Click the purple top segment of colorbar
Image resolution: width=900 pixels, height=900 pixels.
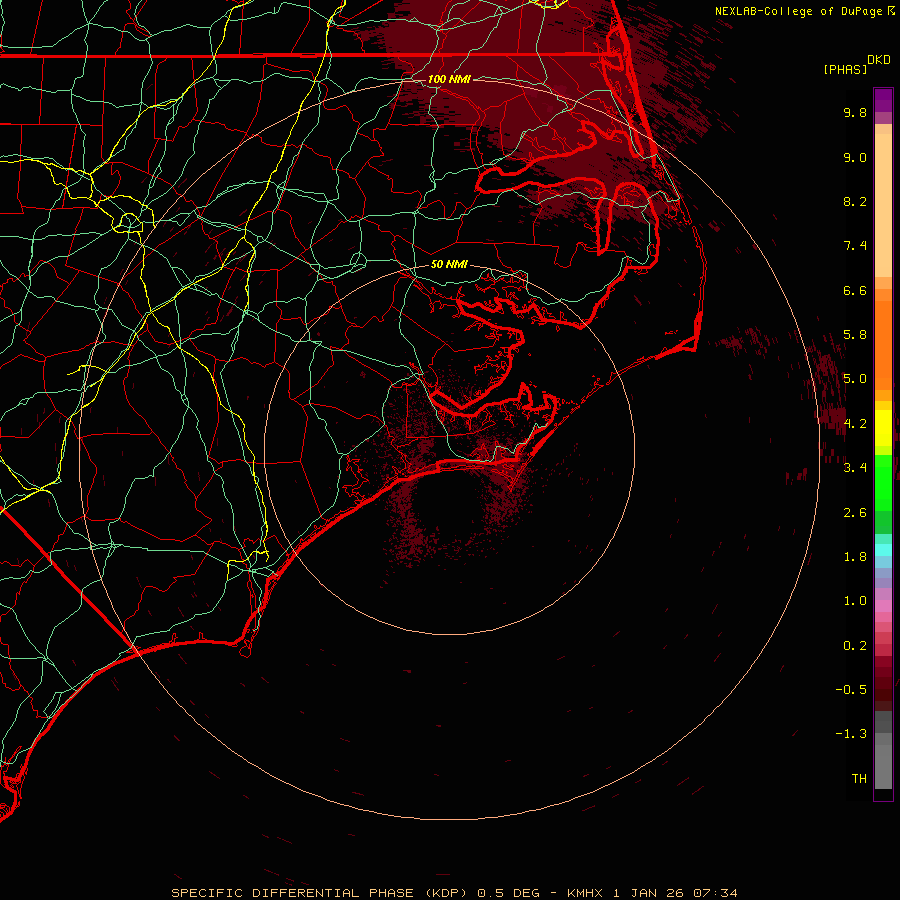pos(883,100)
